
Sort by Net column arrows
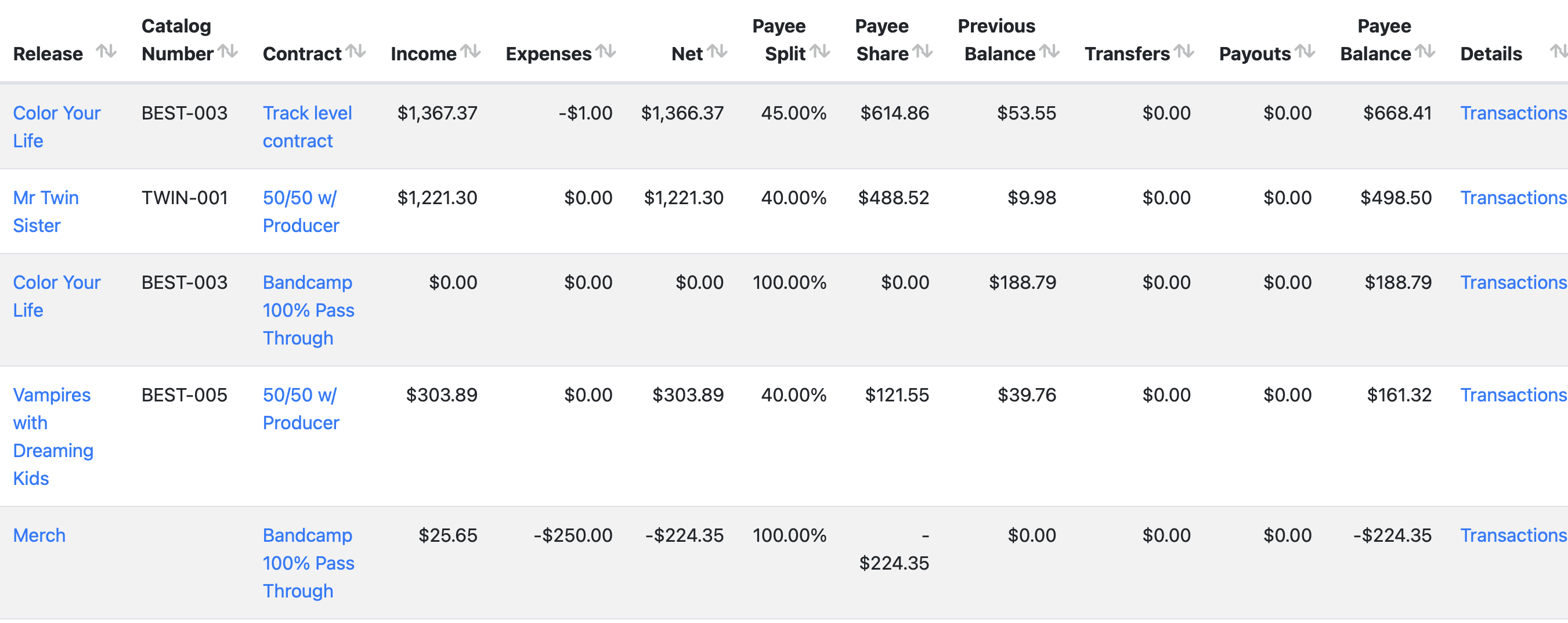click(x=717, y=52)
